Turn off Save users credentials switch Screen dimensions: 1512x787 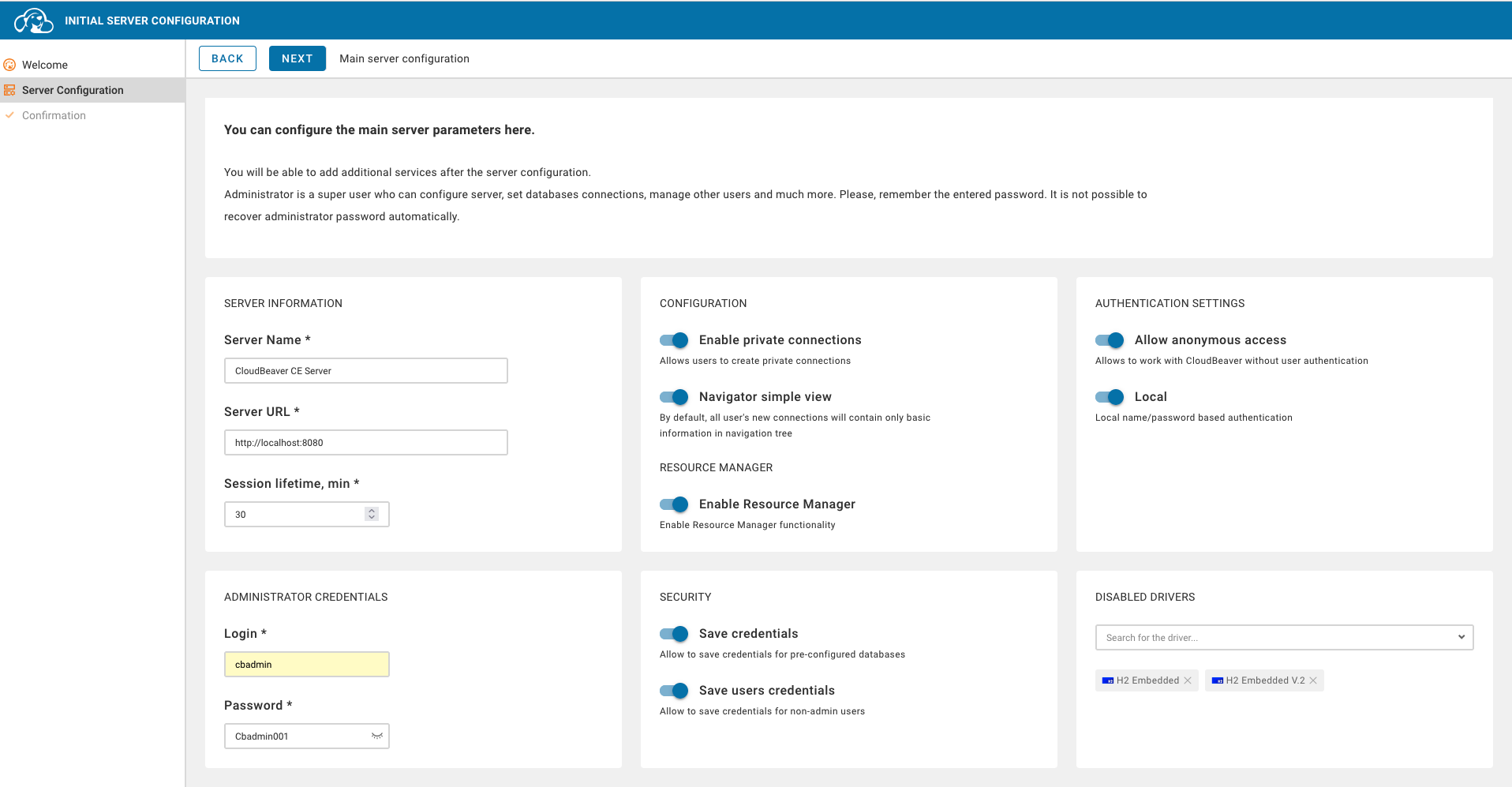(x=674, y=691)
